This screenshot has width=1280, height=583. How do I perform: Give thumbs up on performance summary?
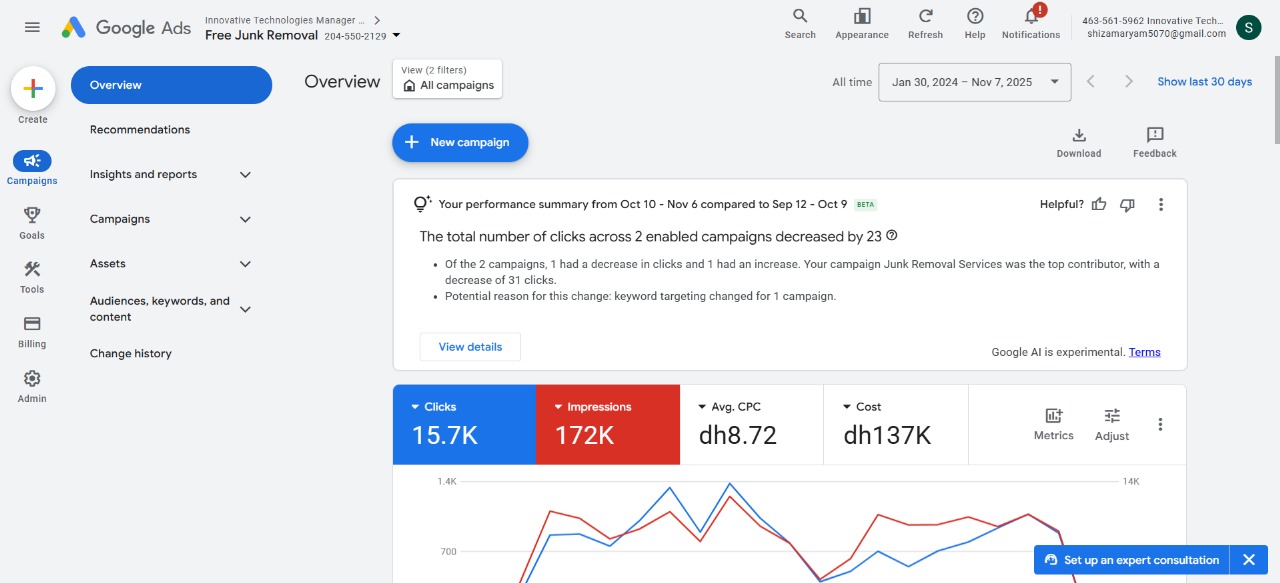click(1099, 204)
